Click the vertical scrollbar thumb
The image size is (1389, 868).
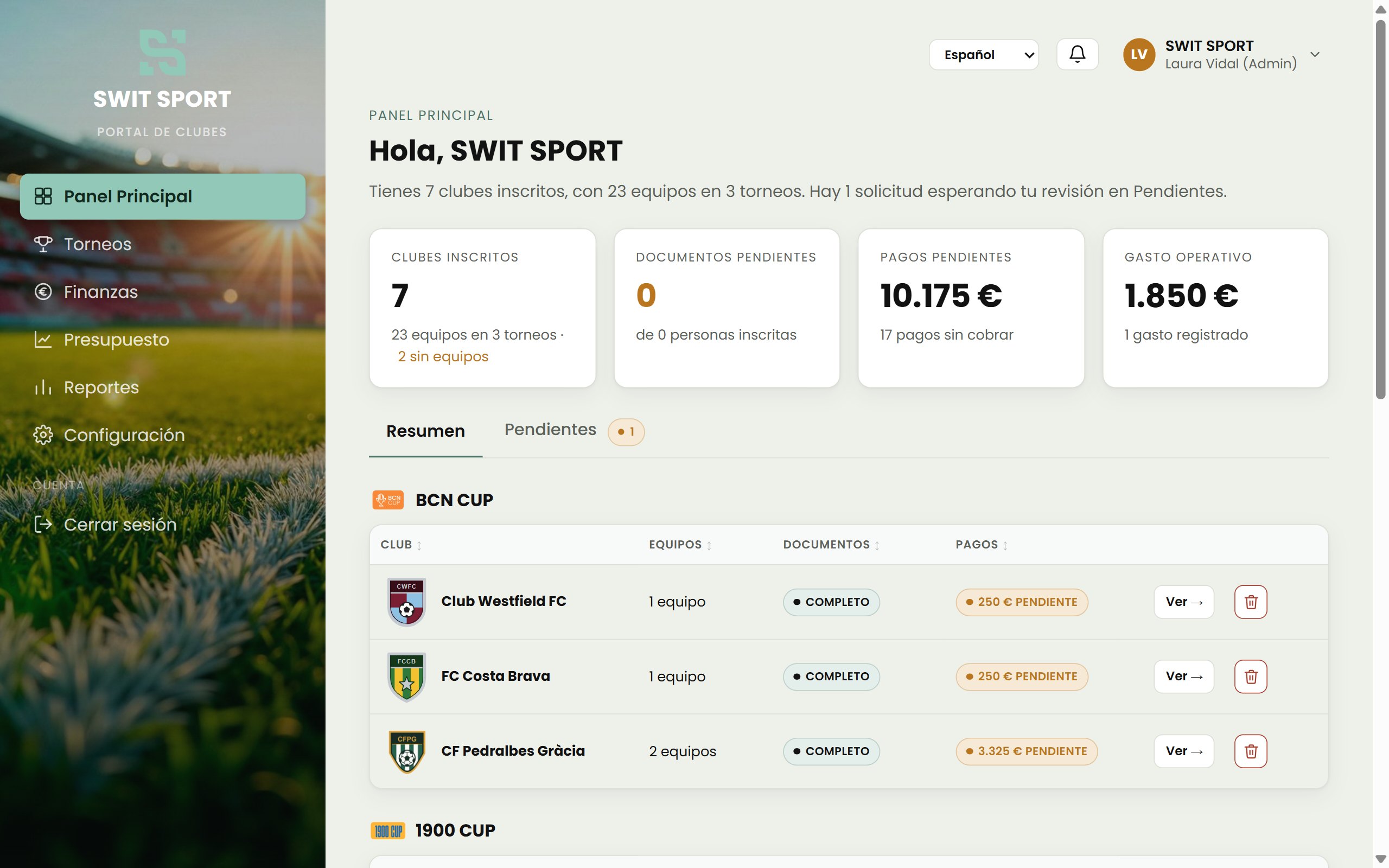(1381, 209)
